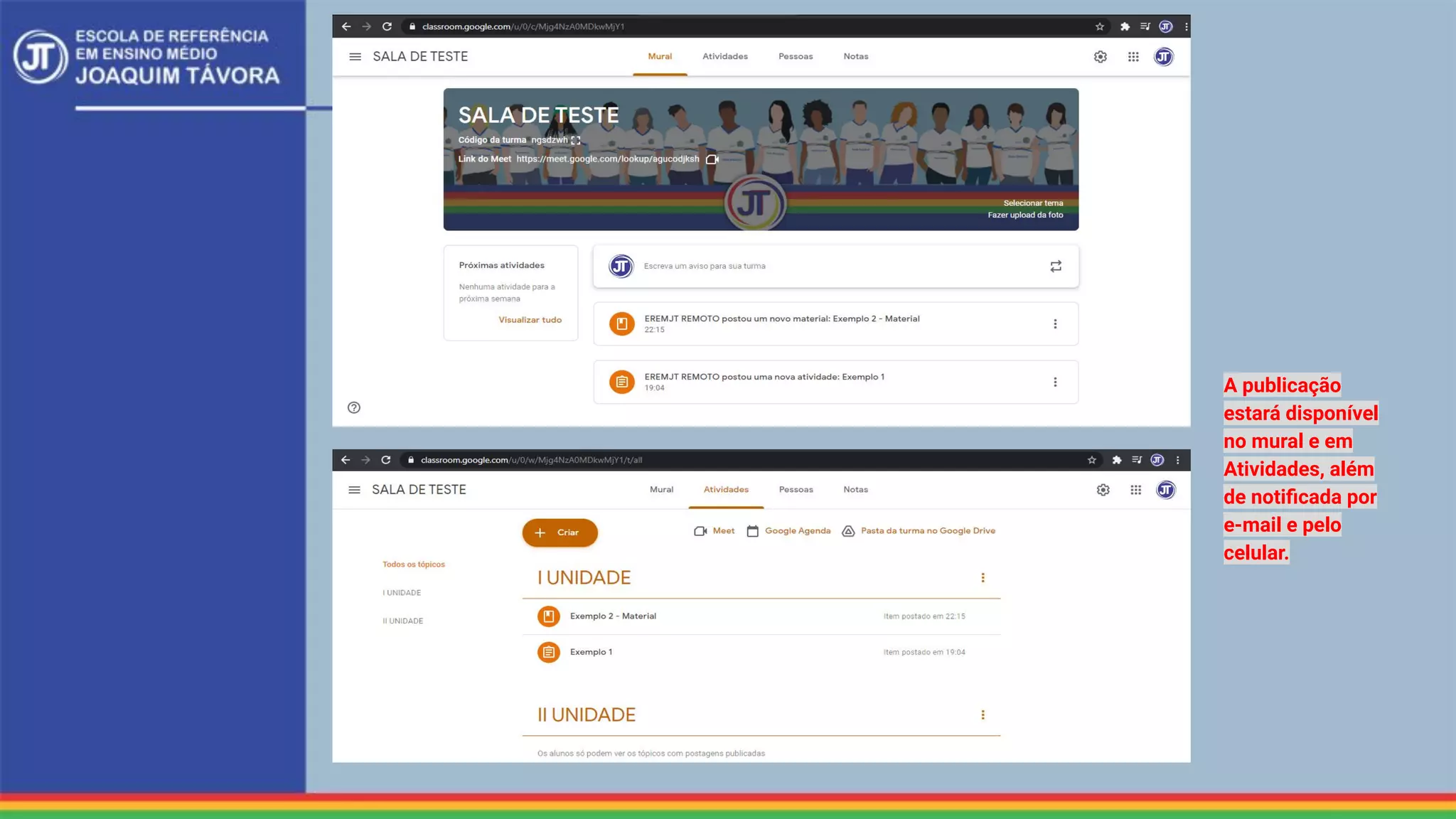This screenshot has height=819, width=1456.
Task: Open Notas tab in the Mural window
Action: click(856, 56)
